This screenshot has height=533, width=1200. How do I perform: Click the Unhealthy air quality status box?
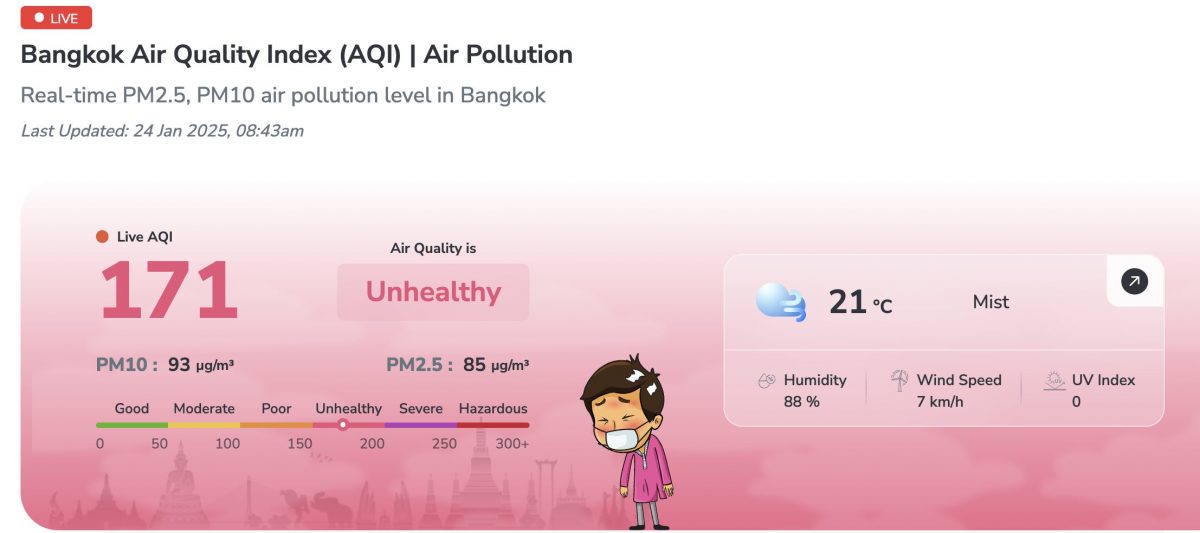[x=433, y=292]
